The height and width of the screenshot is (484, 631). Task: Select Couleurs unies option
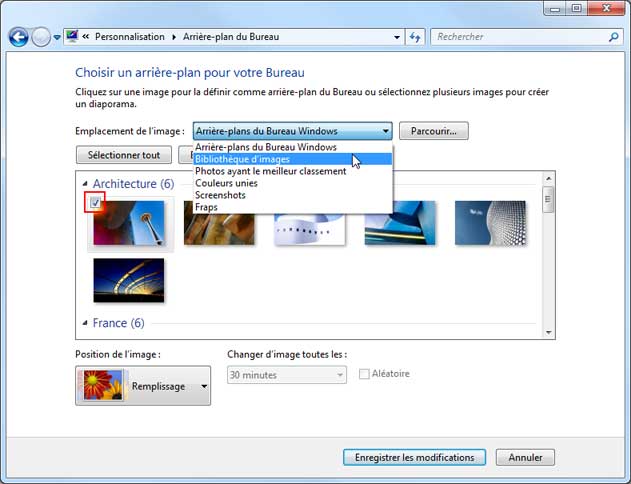293,183
